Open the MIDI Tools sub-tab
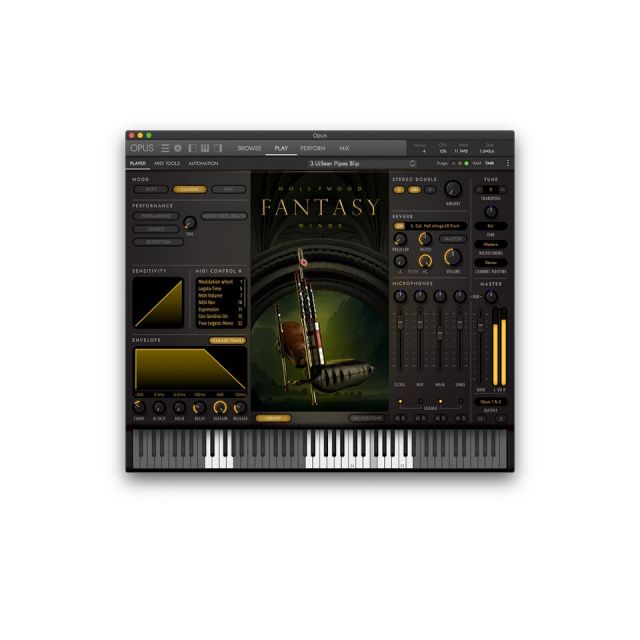Screen dimensions: 640x640 [167, 163]
